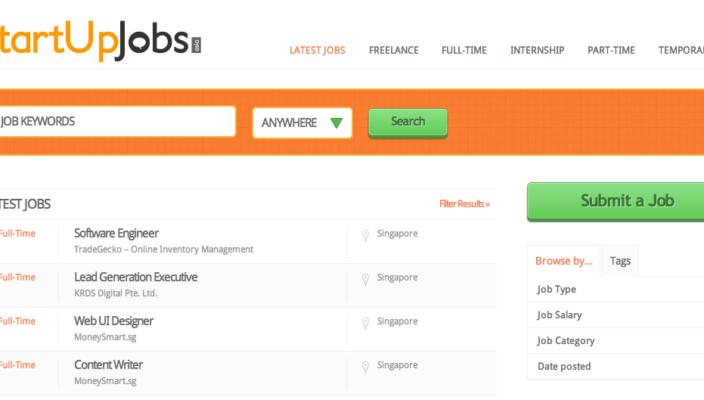Open the Software Engineer job listing
Viewport: 704px width, 400px height.
(x=116, y=233)
